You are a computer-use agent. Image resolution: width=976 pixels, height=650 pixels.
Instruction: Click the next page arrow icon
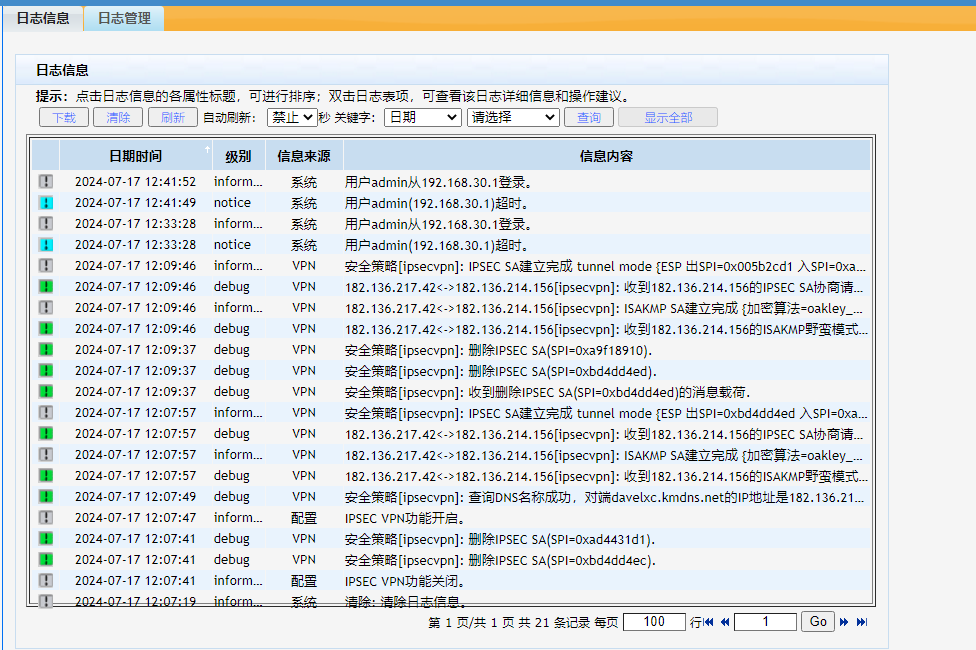pyautogui.click(x=844, y=622)
